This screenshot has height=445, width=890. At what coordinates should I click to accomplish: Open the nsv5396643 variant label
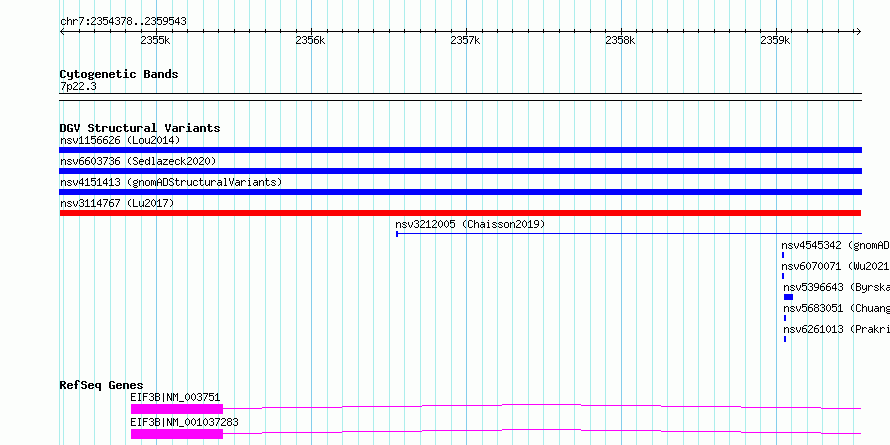click(x=837, y=287)
